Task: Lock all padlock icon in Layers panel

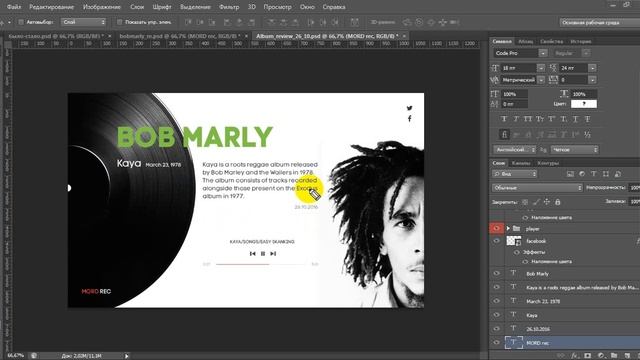Action: click(x=558, y=202)
